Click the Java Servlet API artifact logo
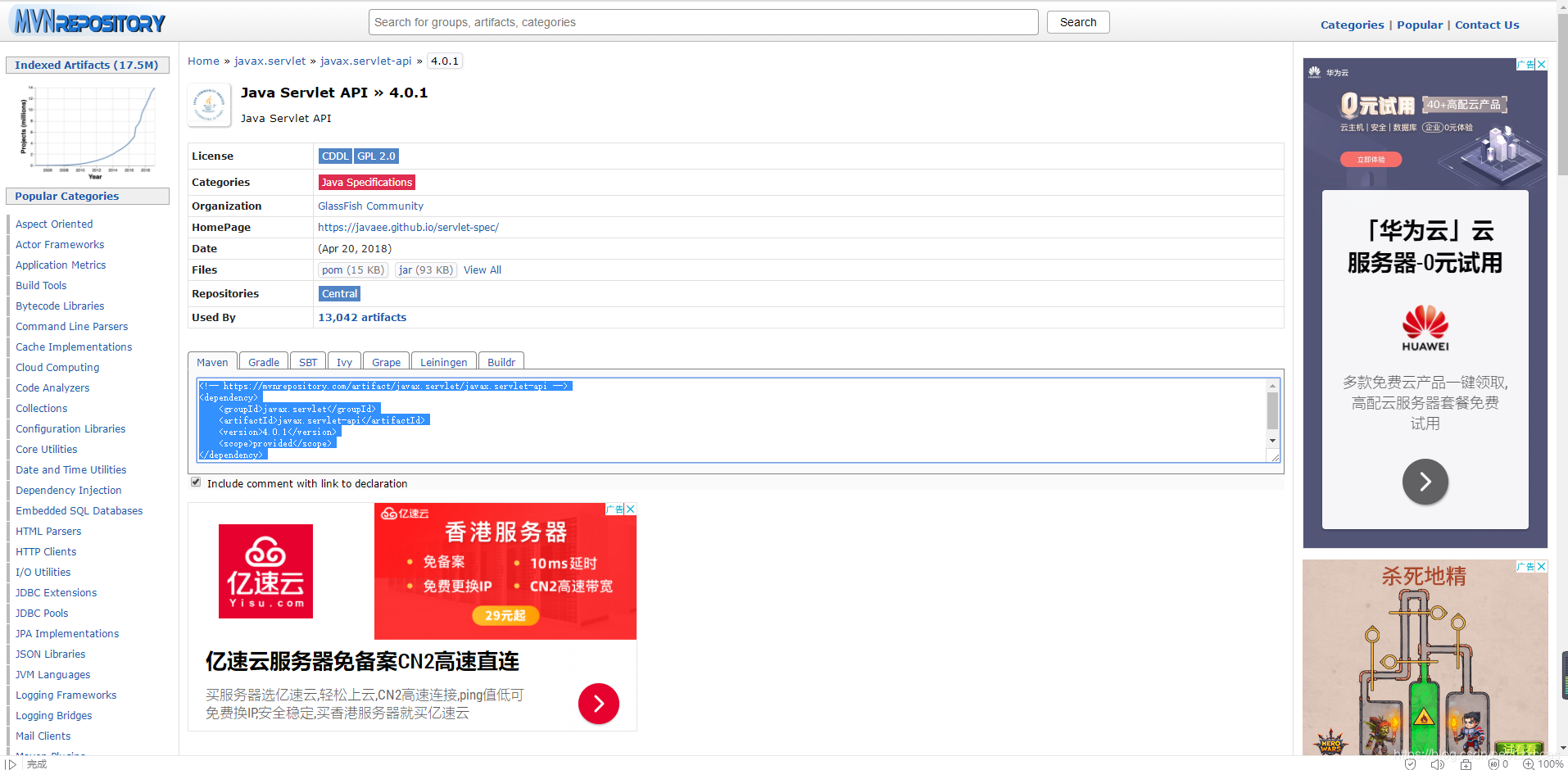Viewport: 1568px width, 770px height. coord(209,105)
